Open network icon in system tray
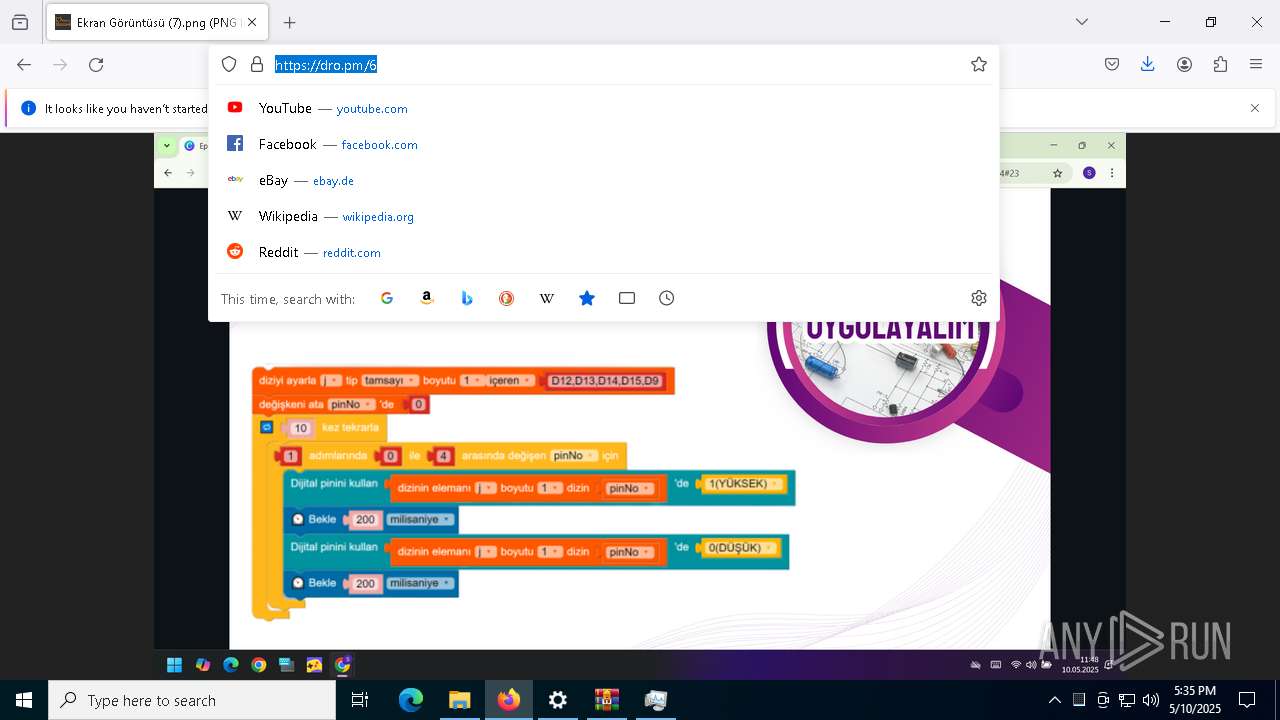The height and width of the screenshot is (720, 1280). pos(1127,700)
